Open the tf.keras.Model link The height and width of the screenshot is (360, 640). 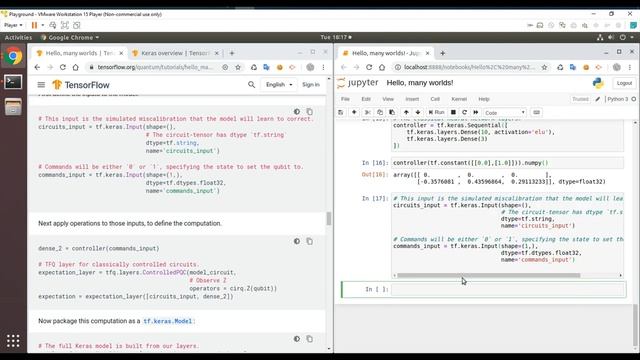[167, 321]
